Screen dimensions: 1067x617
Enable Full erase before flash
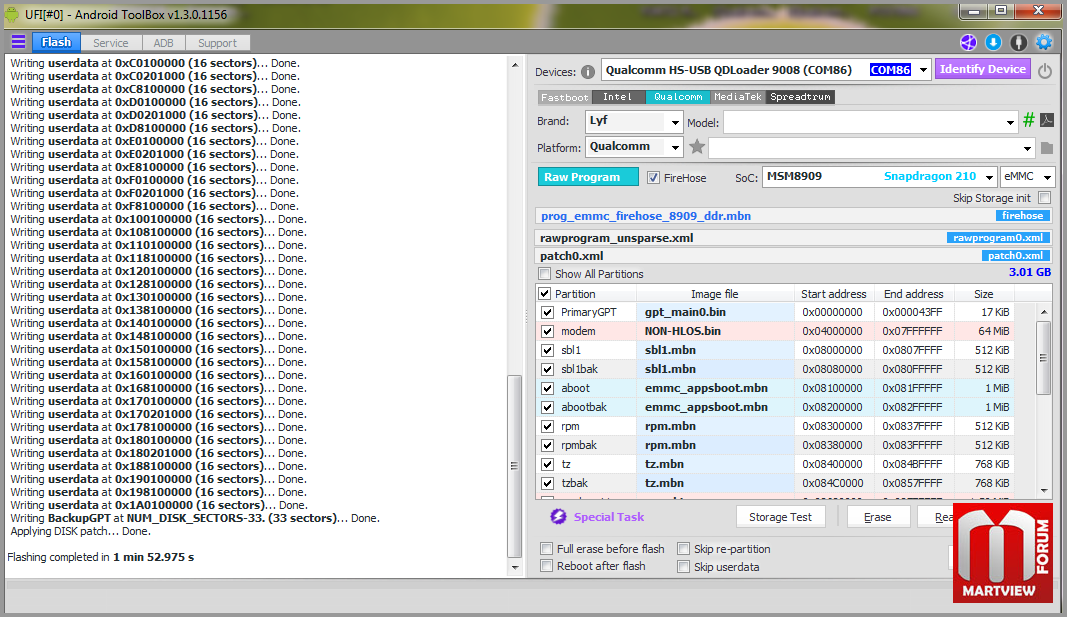pyautogui.click(x=546, y=549)
